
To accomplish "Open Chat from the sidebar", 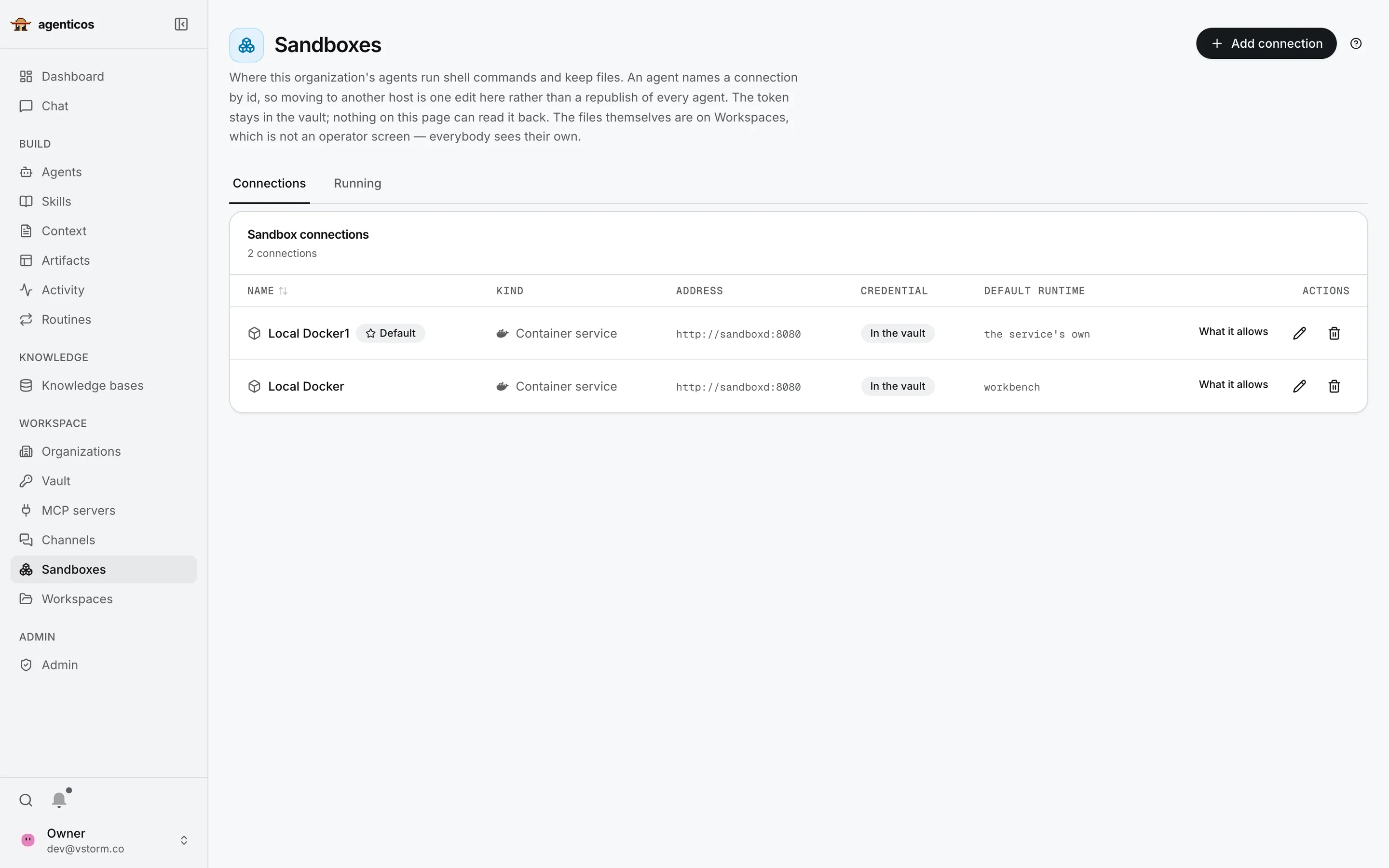I will pyautogui.click(x=103, y=106).
